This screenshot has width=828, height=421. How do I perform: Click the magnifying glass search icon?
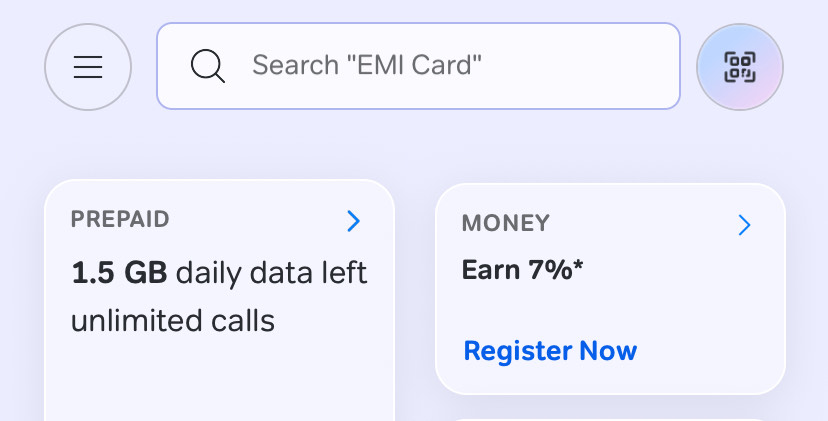tap(208, 66)
